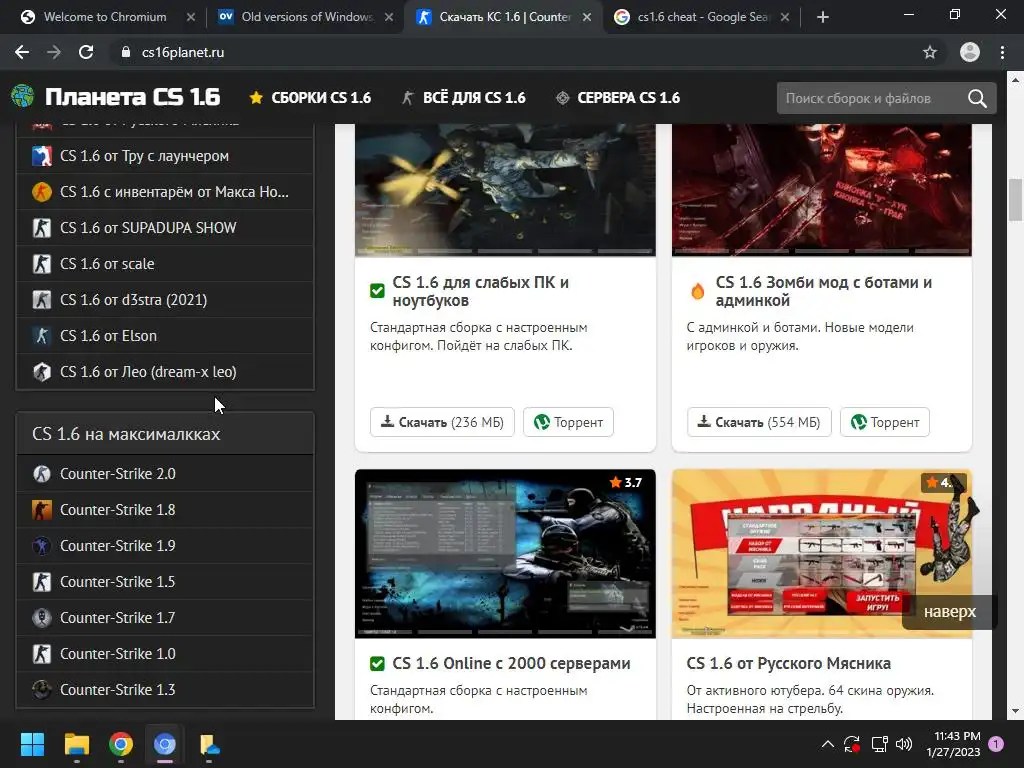This screenshot has height=768, width=1024.
Task: Click the Планета CS 1.6 globe logo
Action: pos(23,97)
